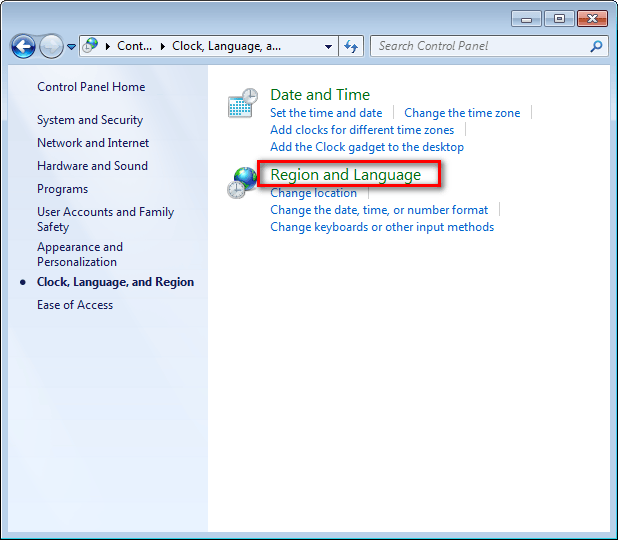Click the Control Panel globe icon in address bar

point(90,46)
